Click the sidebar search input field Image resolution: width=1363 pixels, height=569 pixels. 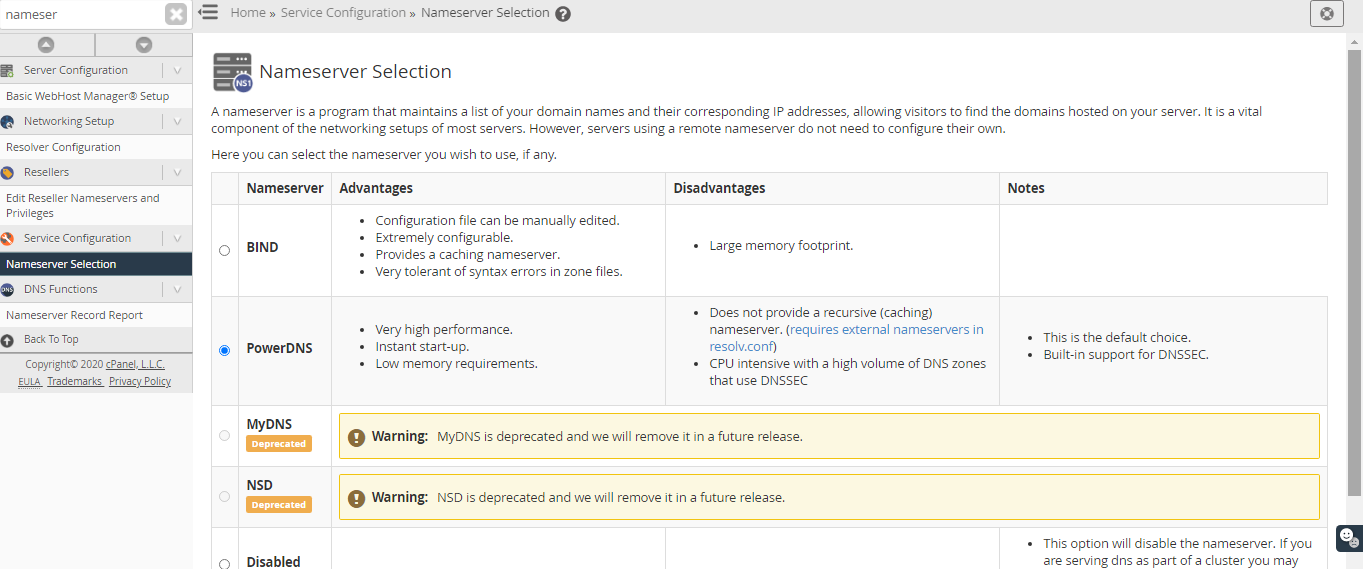82,14
